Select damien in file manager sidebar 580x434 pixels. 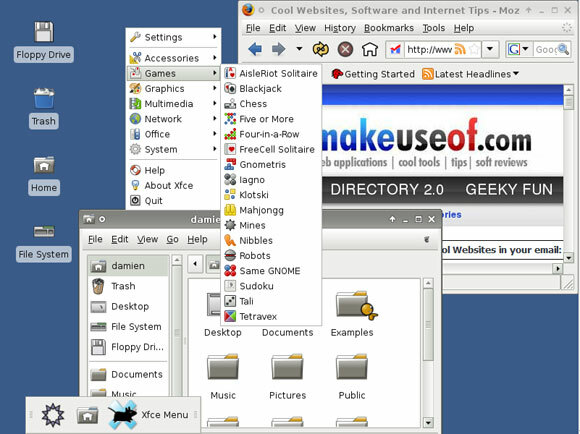coord(128,266)
